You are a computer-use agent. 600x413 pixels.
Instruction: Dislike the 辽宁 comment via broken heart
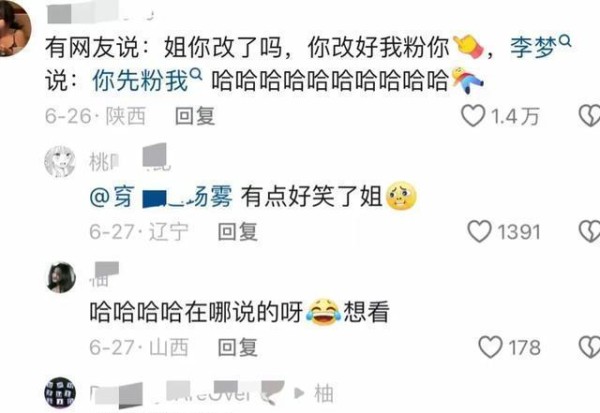coord(589,232)
